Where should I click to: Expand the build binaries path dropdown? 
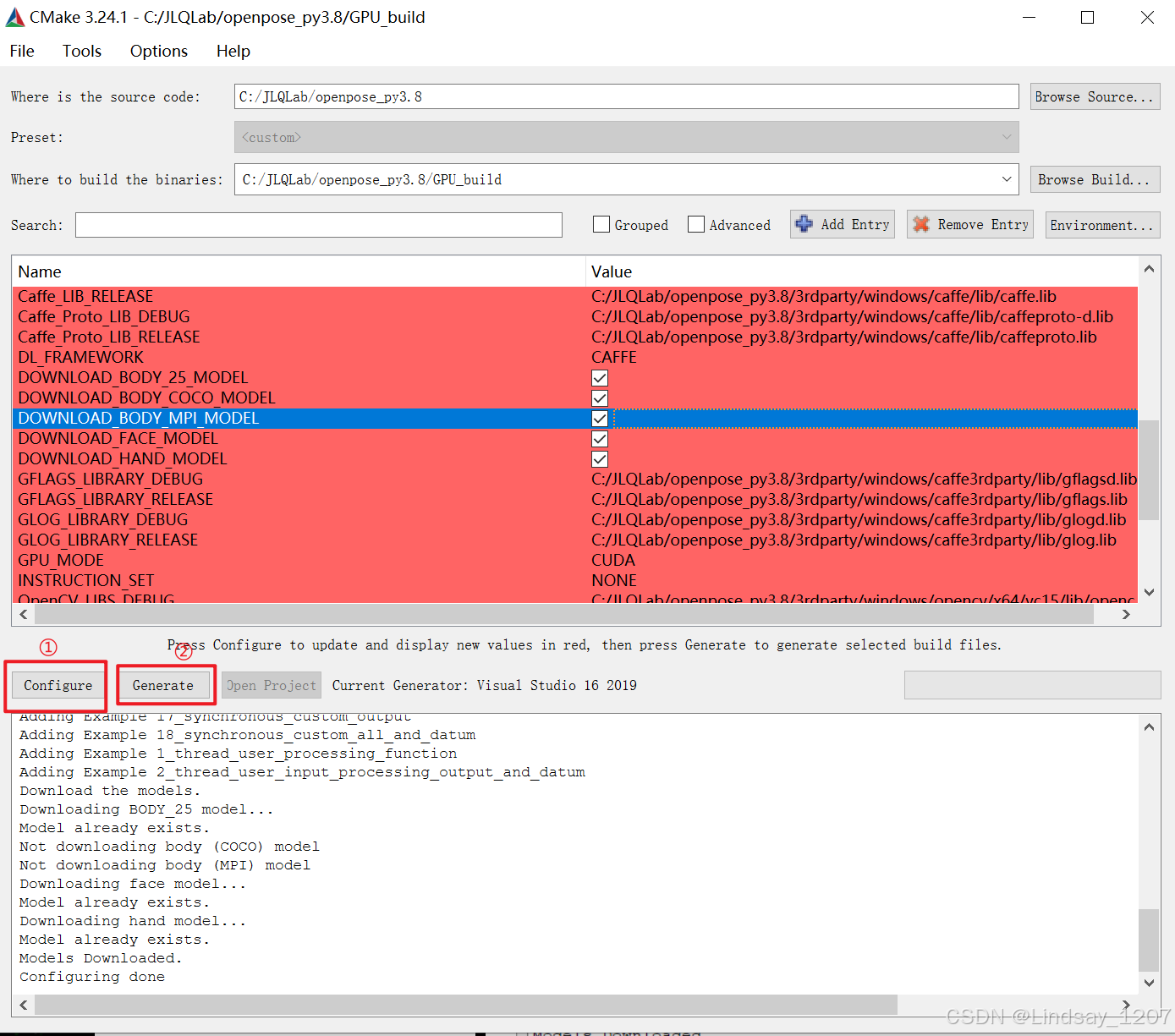point(1007,179)
